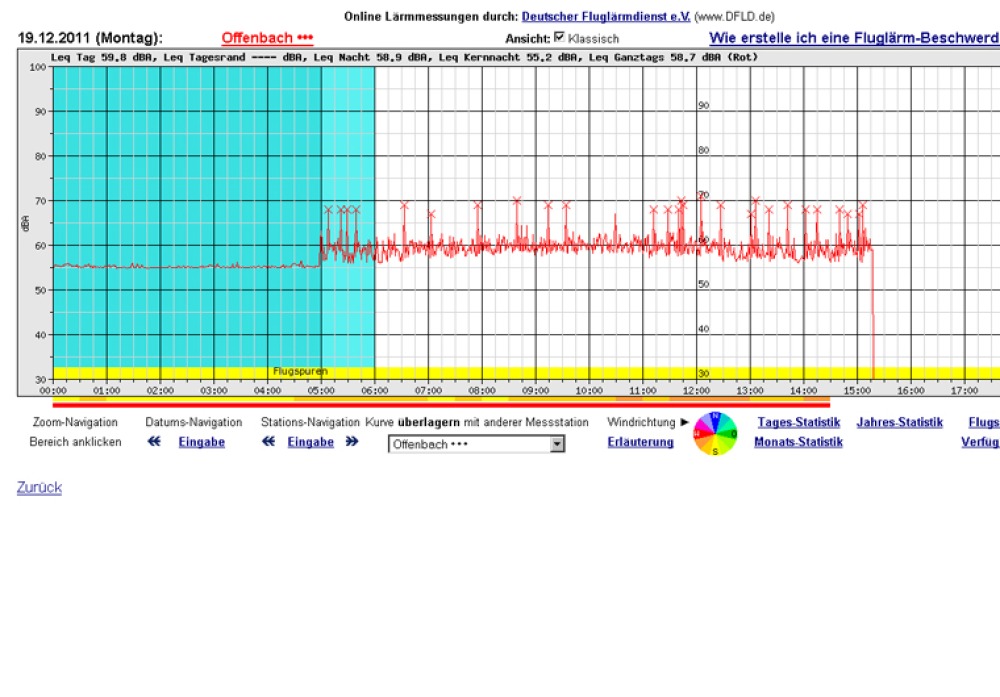Open Monats-Statistik
Image resolution: width=1000 pixels, height=697 pixels.
798,442
